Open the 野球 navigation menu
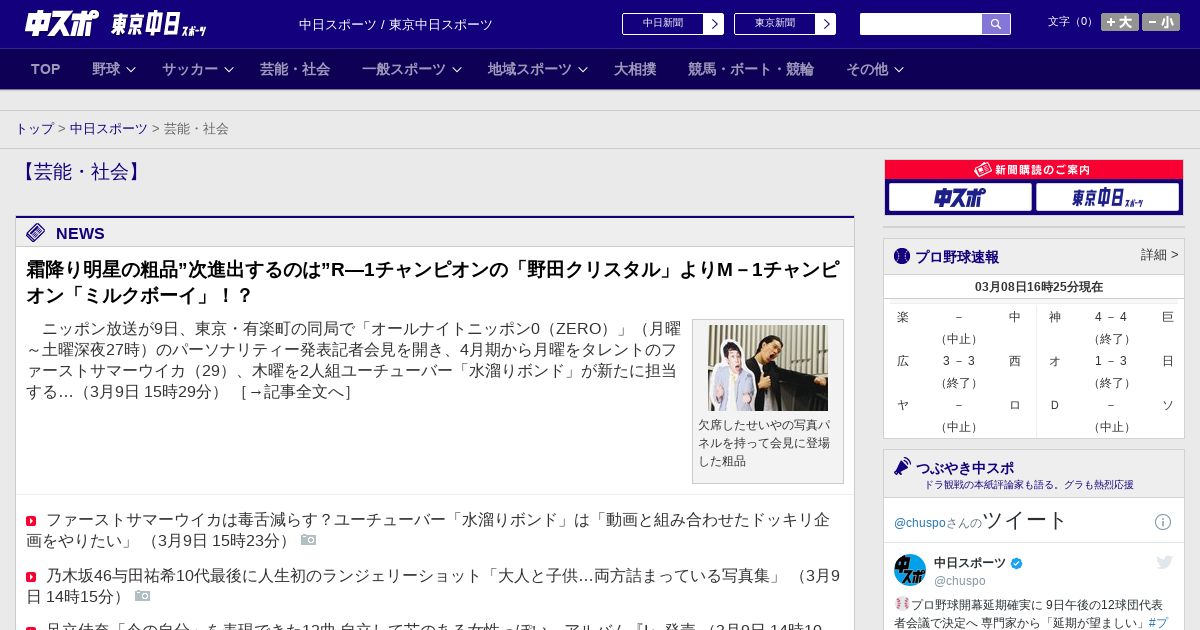The height and width of the screenshot is (630, 1200). coord(106,69)
